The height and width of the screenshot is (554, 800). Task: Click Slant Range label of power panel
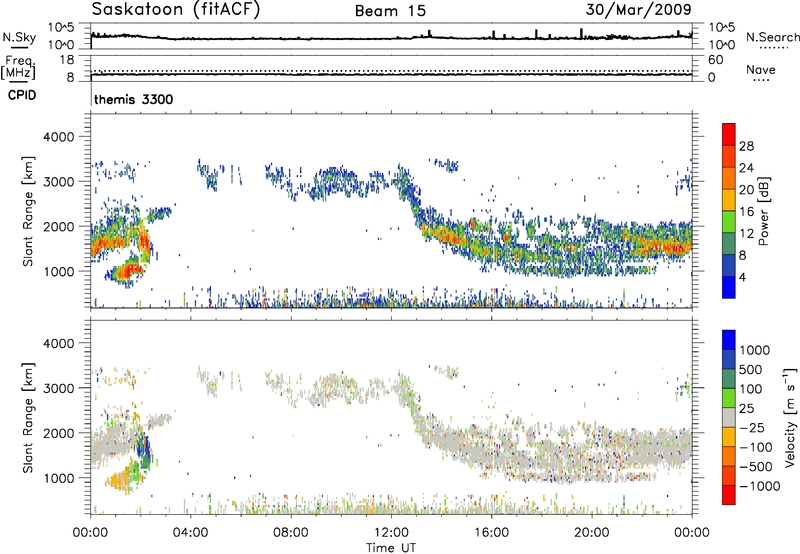(28, 211)
